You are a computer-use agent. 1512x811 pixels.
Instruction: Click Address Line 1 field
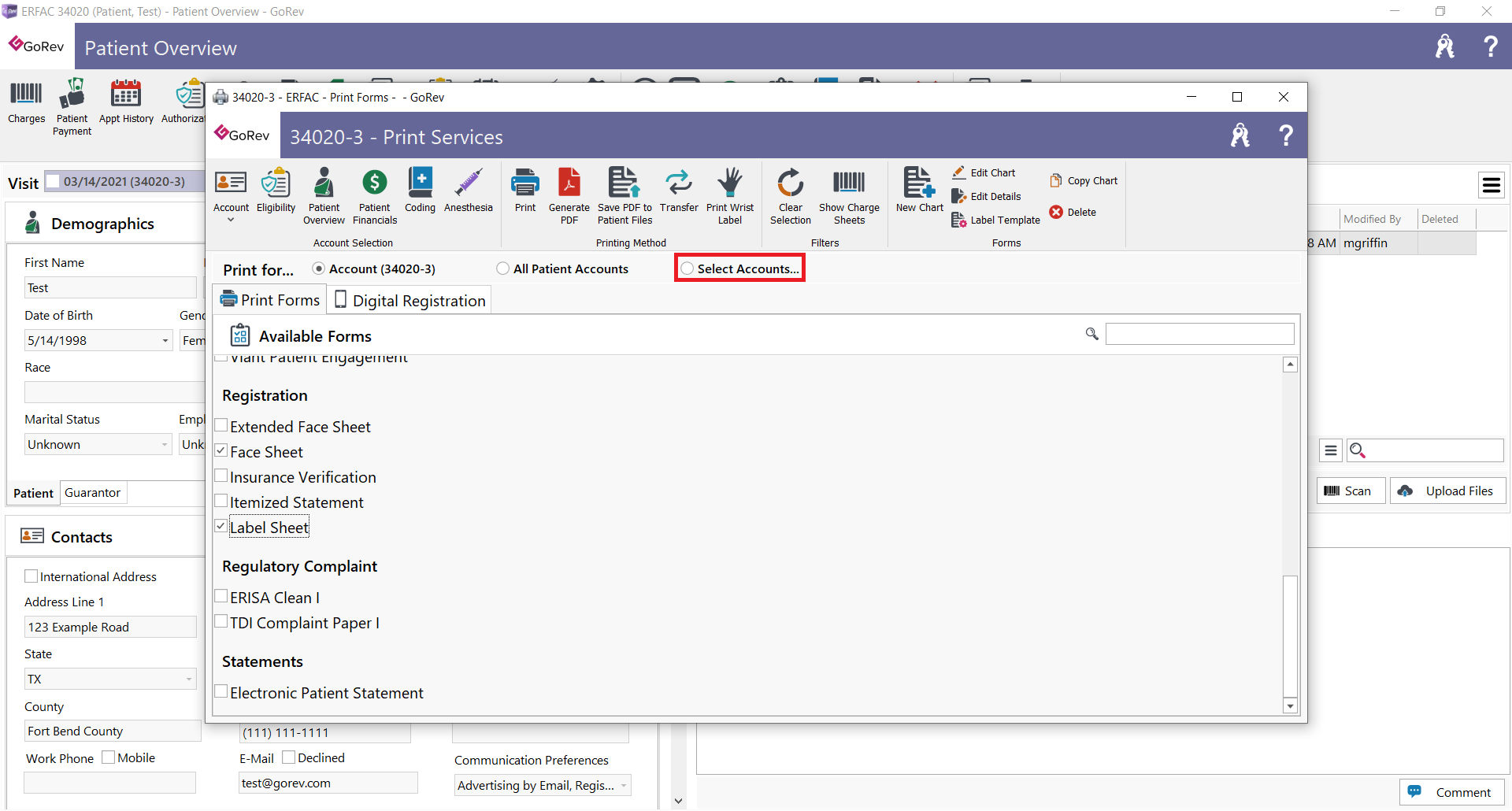point(110,627)
